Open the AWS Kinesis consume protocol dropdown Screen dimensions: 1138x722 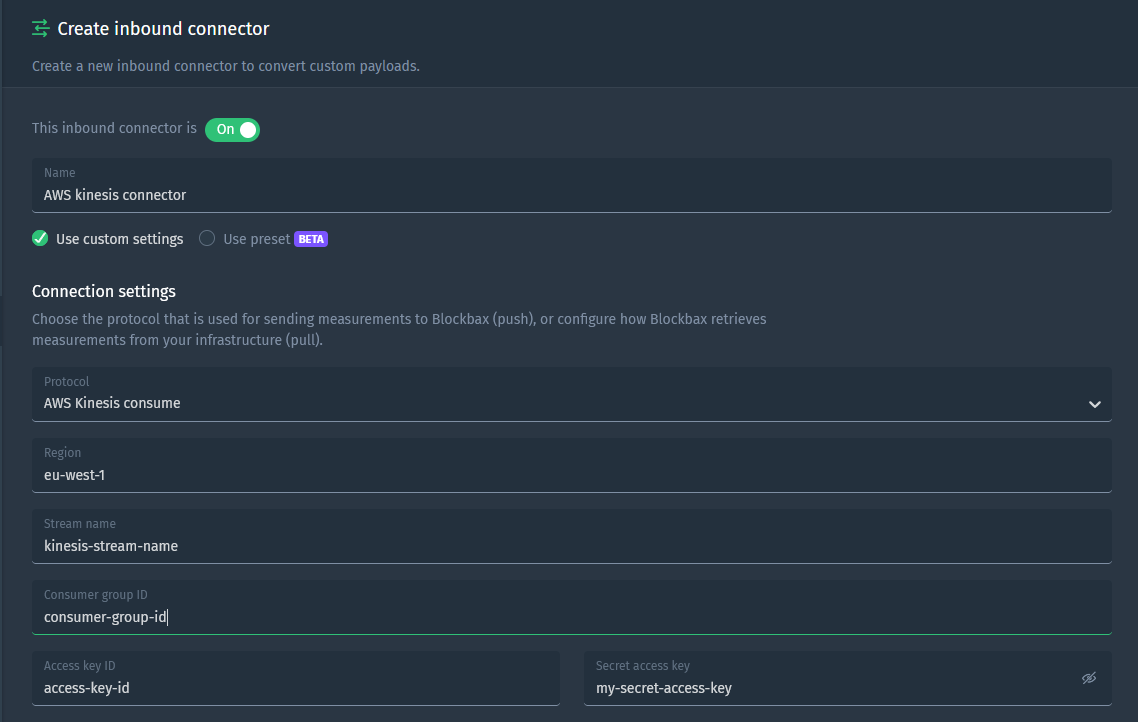click(572, 394)
